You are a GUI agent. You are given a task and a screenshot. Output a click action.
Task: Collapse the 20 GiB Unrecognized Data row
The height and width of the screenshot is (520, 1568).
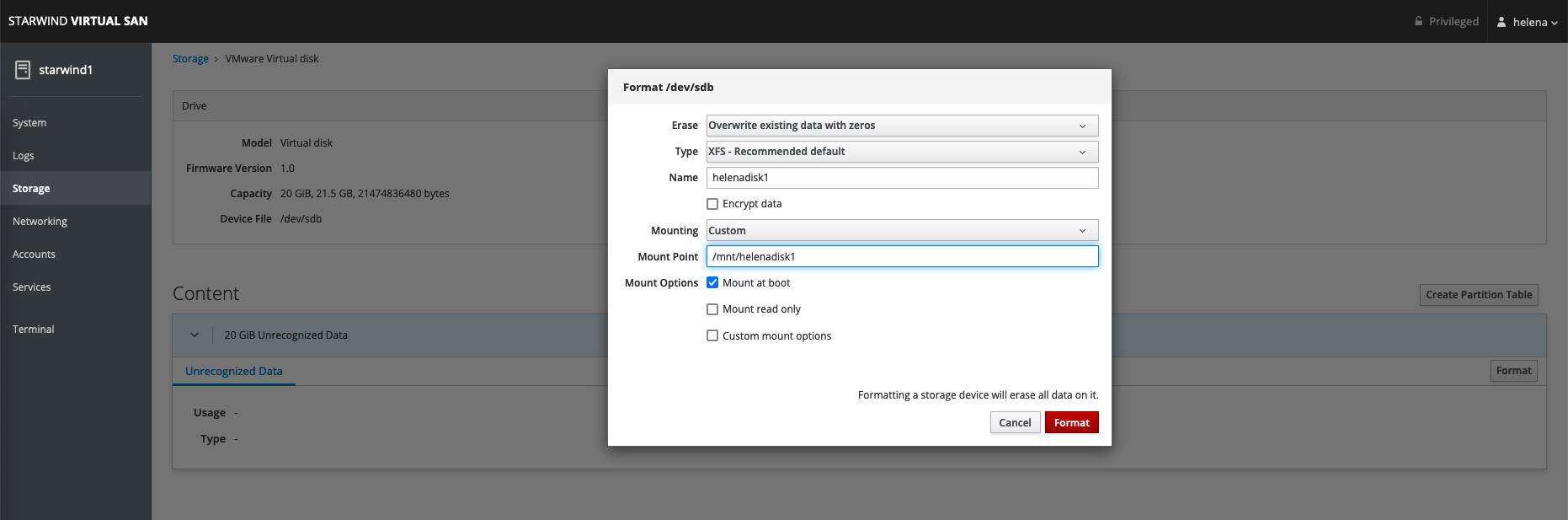tap(195, 335)
